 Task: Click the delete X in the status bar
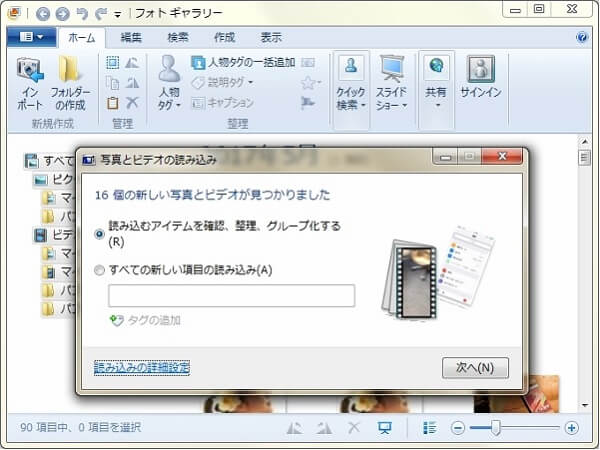coord(354,427)
